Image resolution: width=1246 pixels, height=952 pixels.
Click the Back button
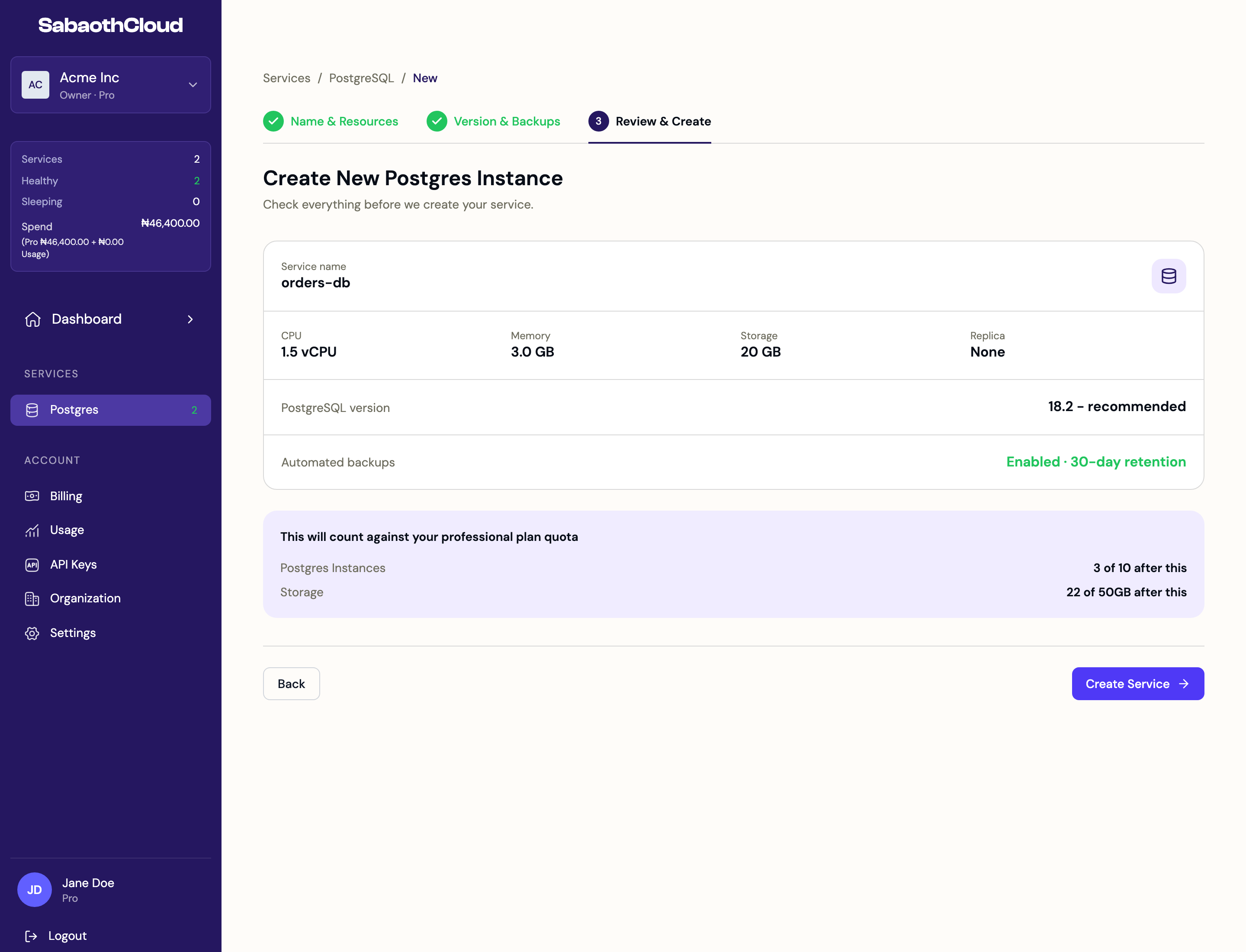coord(291,684)
